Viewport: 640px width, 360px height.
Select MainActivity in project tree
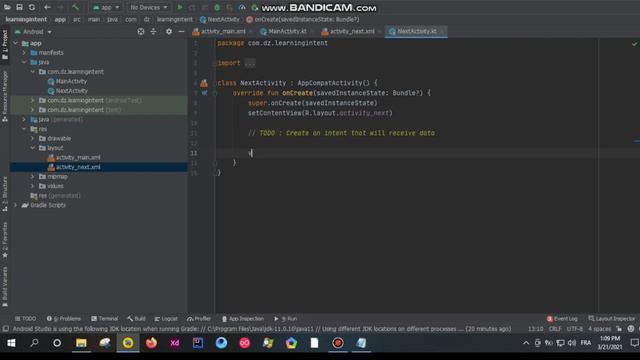[x=71, y=81]
